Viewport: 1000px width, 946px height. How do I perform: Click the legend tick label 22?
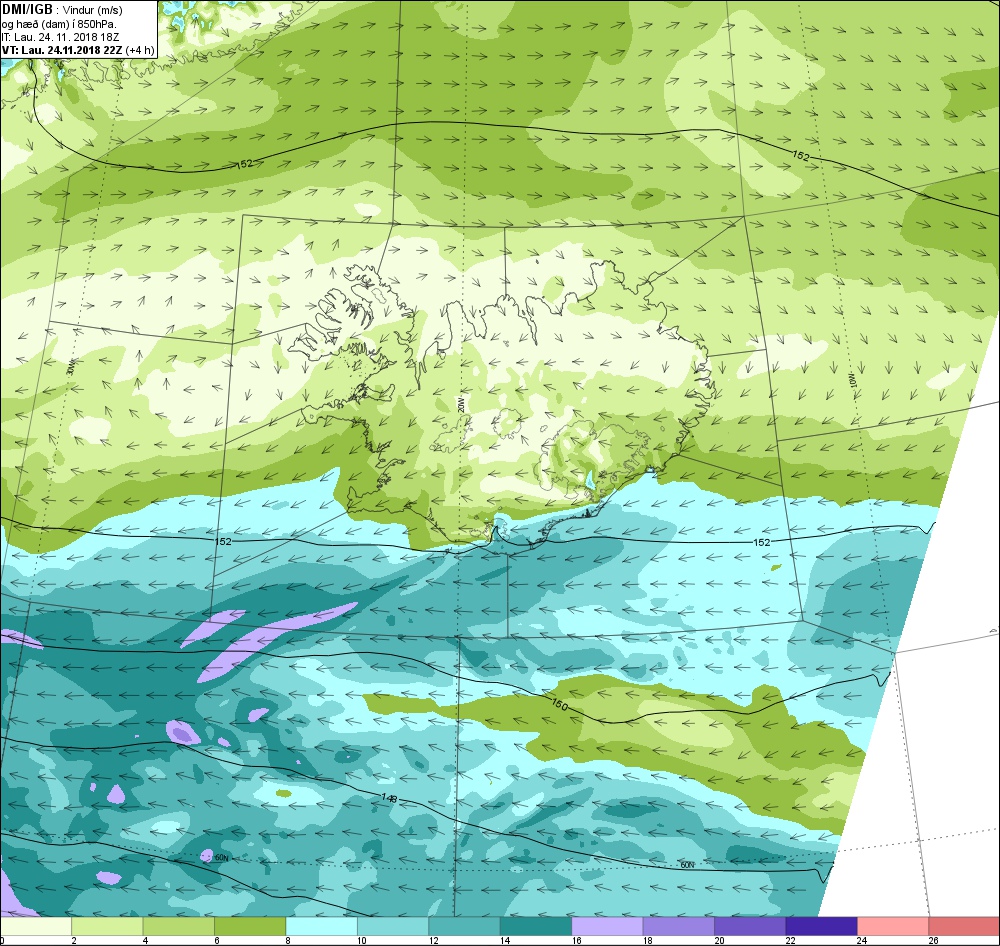tap(790, 940)
